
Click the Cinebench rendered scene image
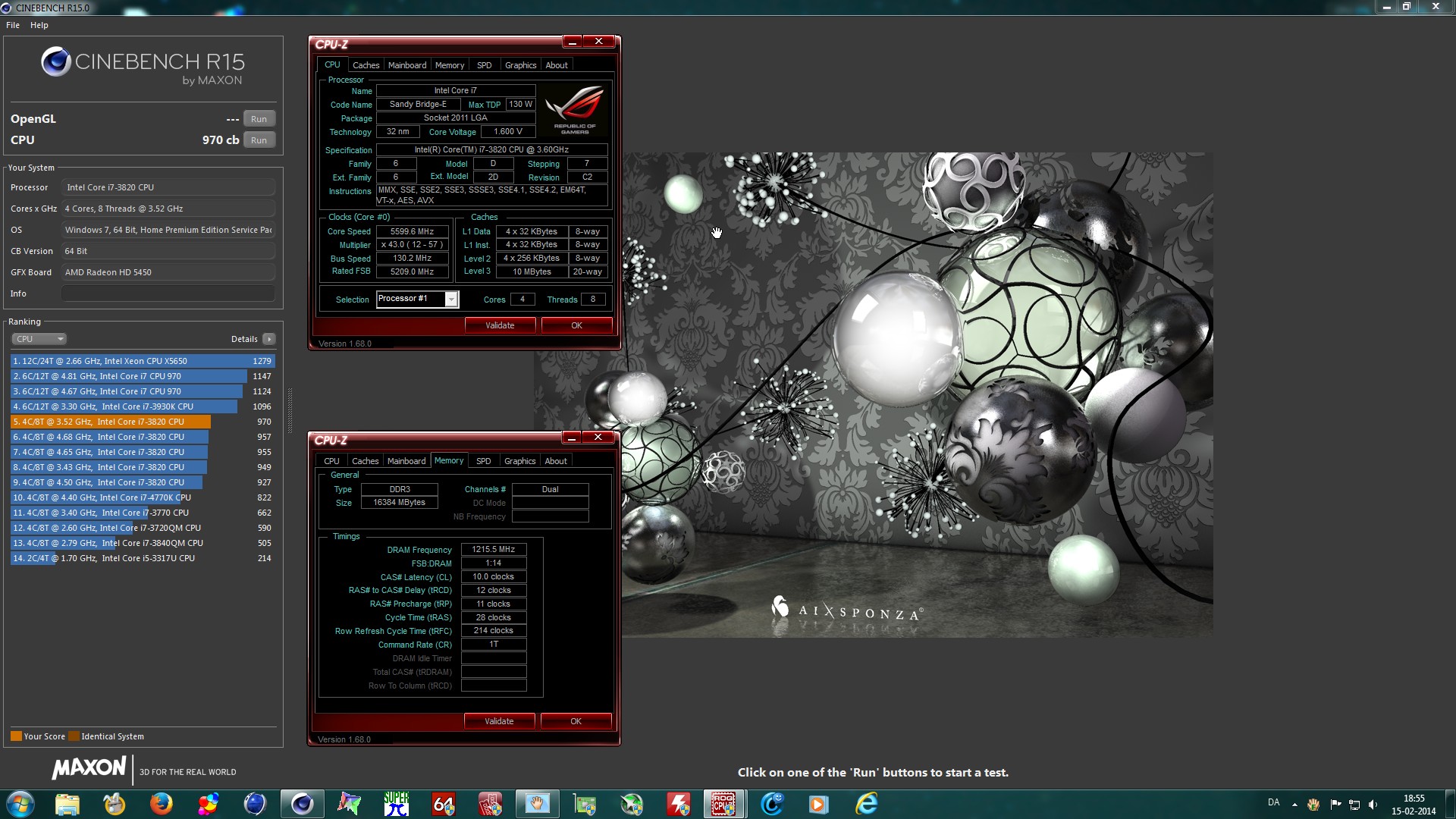874,394
